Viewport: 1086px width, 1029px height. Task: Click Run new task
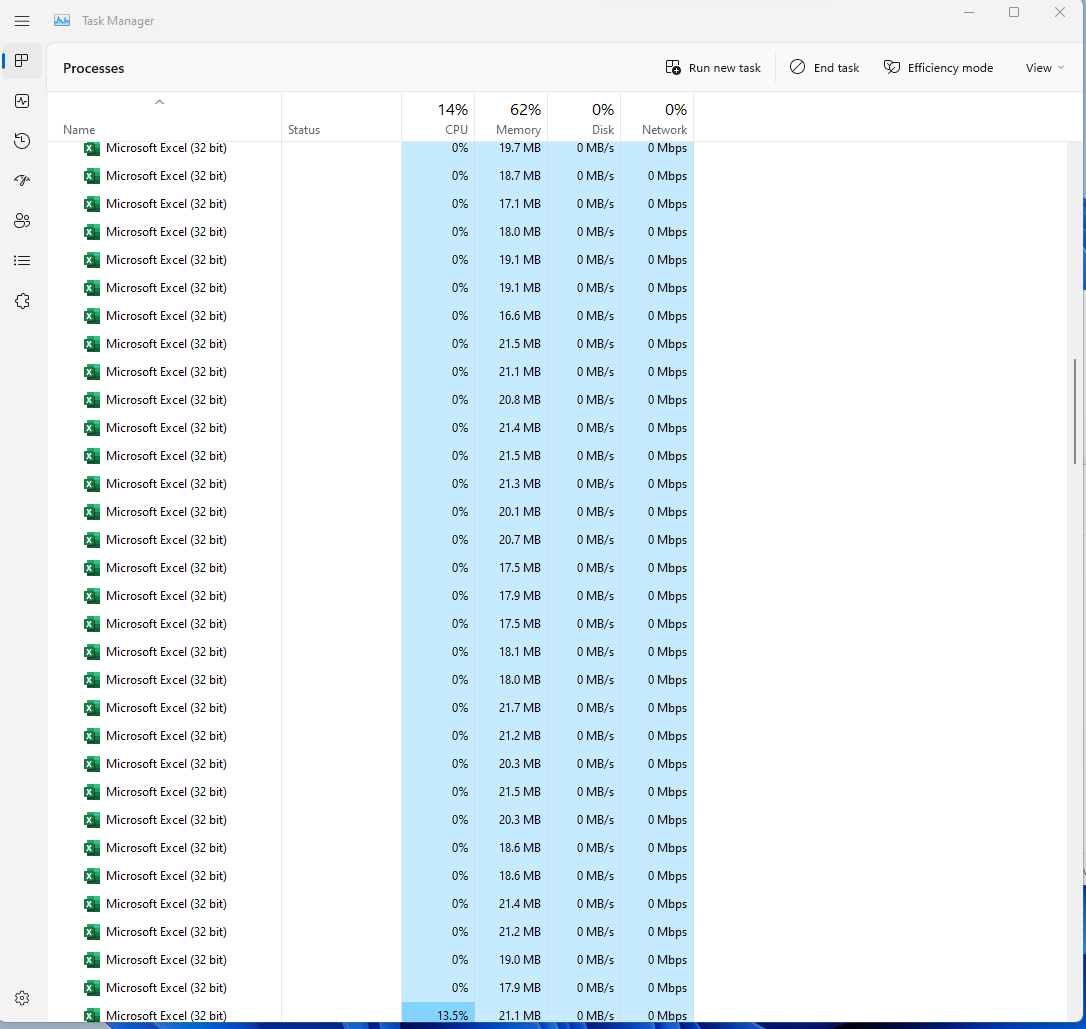[713, 68]
